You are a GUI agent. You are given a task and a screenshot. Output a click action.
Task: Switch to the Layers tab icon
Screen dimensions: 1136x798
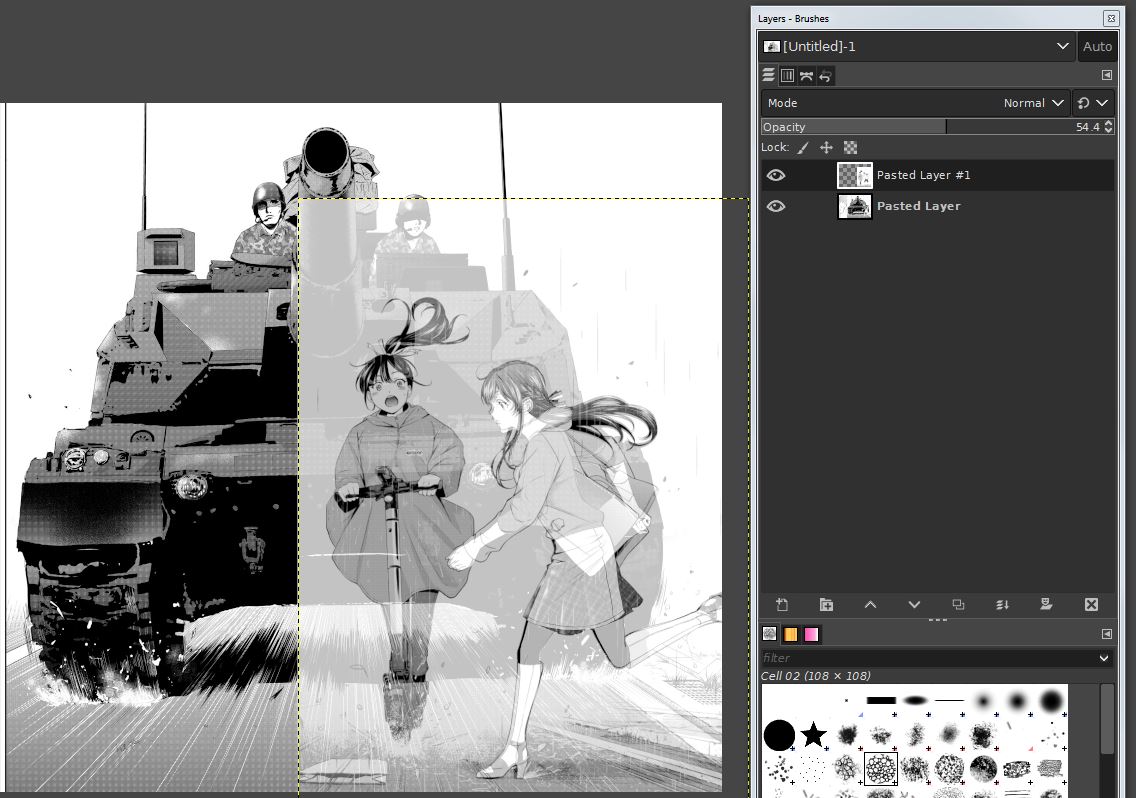[769, 75]
